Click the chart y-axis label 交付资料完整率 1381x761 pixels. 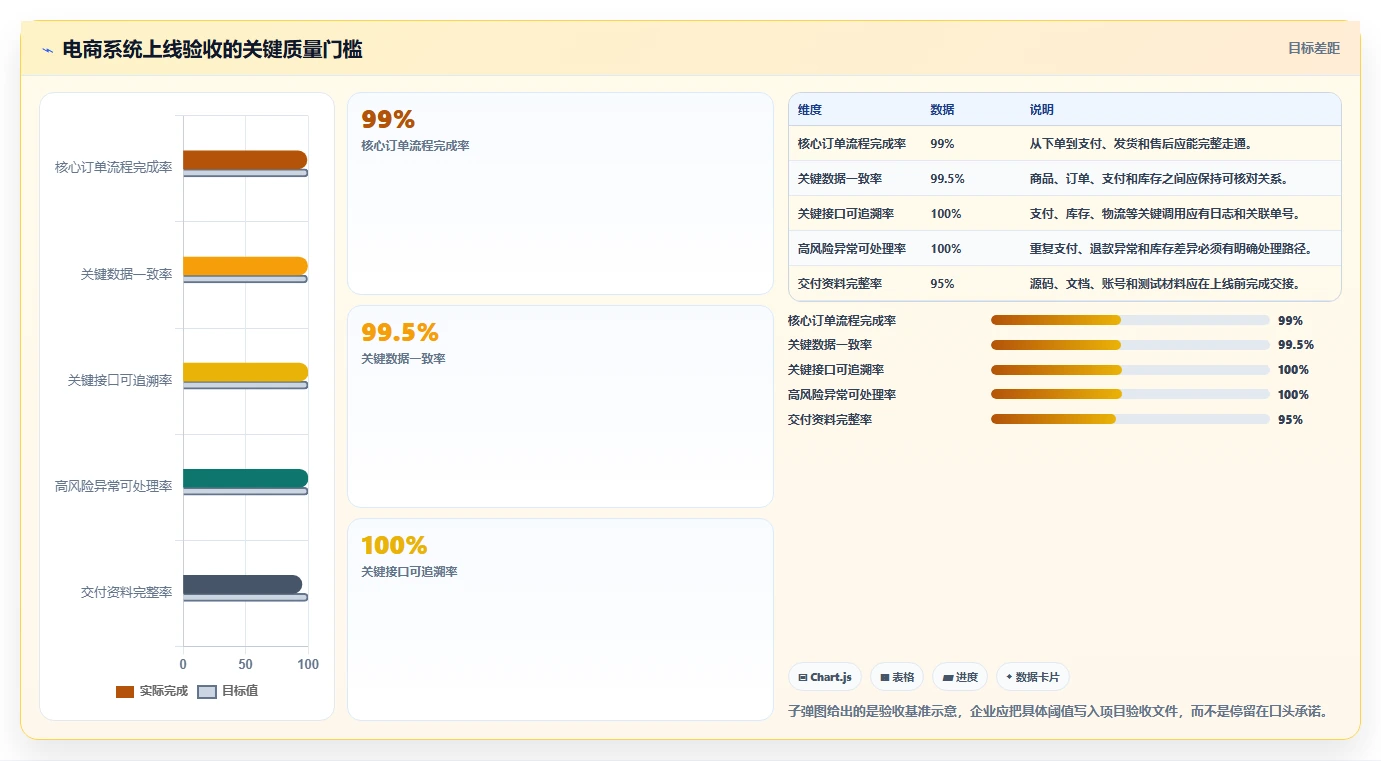(126, 592)
